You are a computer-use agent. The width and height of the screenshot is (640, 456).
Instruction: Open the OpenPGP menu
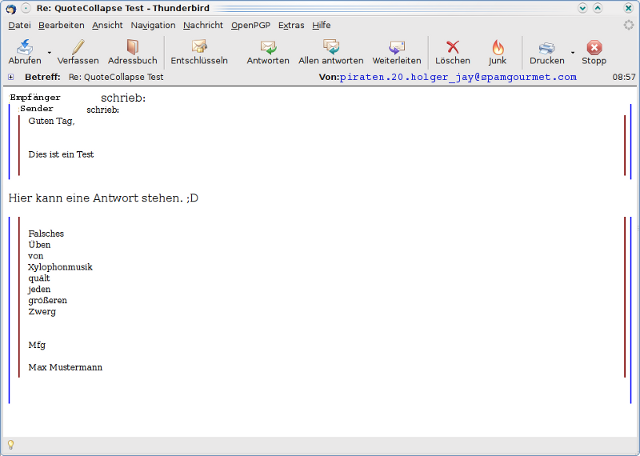coord(250,25)
